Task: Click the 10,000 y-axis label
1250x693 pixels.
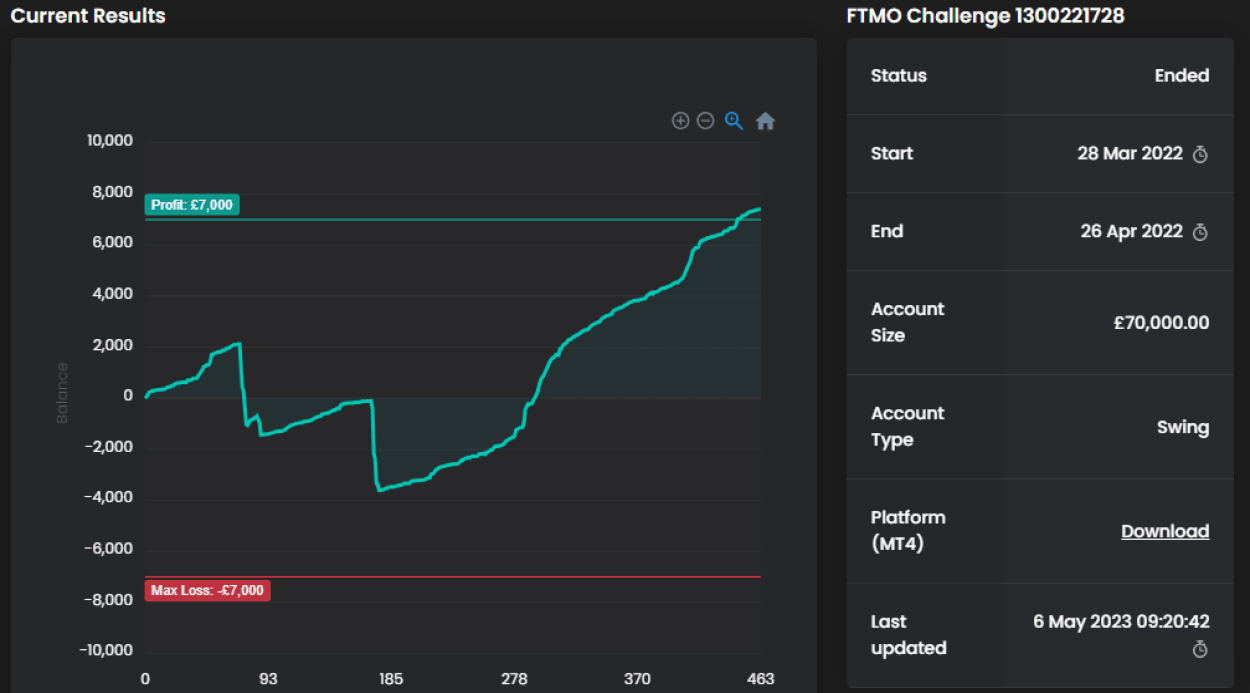Action: [110, 141]
